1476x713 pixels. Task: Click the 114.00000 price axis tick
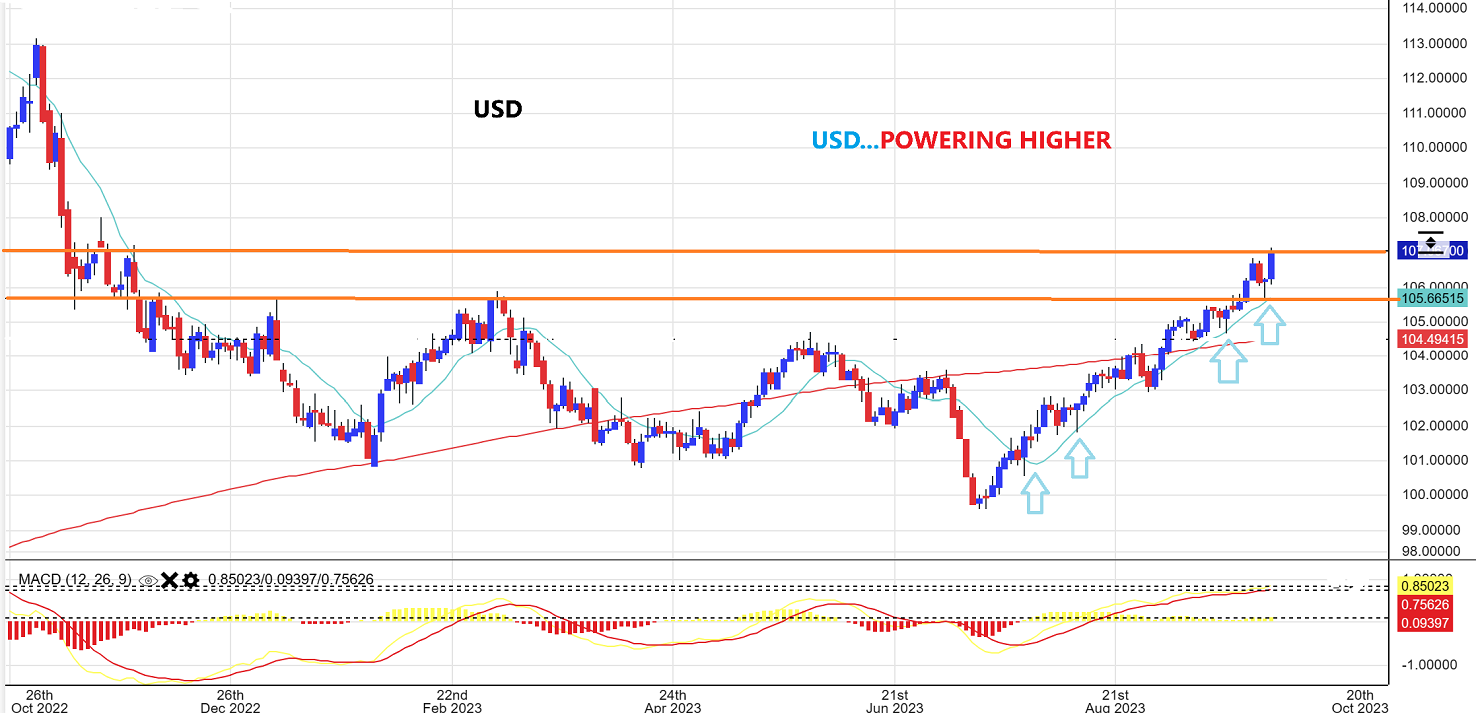click(1433, 8)
